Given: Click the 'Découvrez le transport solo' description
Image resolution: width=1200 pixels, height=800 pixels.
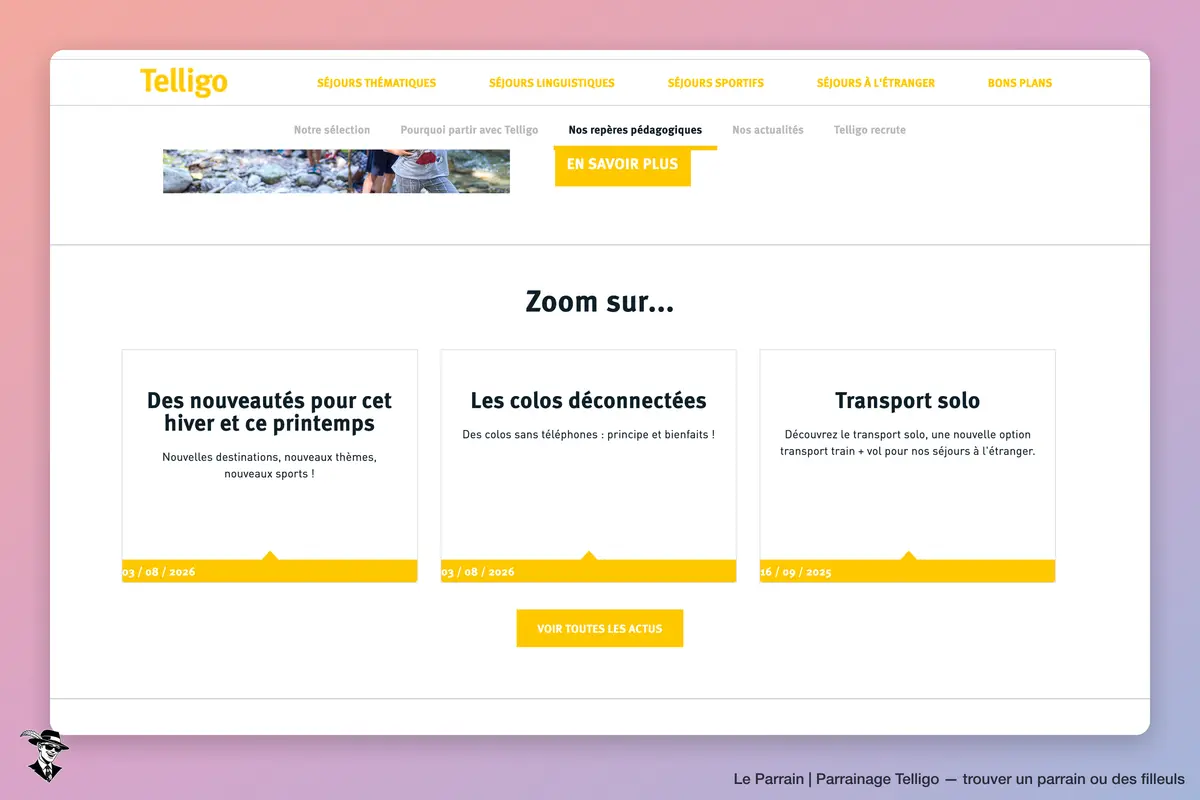Looking at the screenshot, I should click(908, 443).
